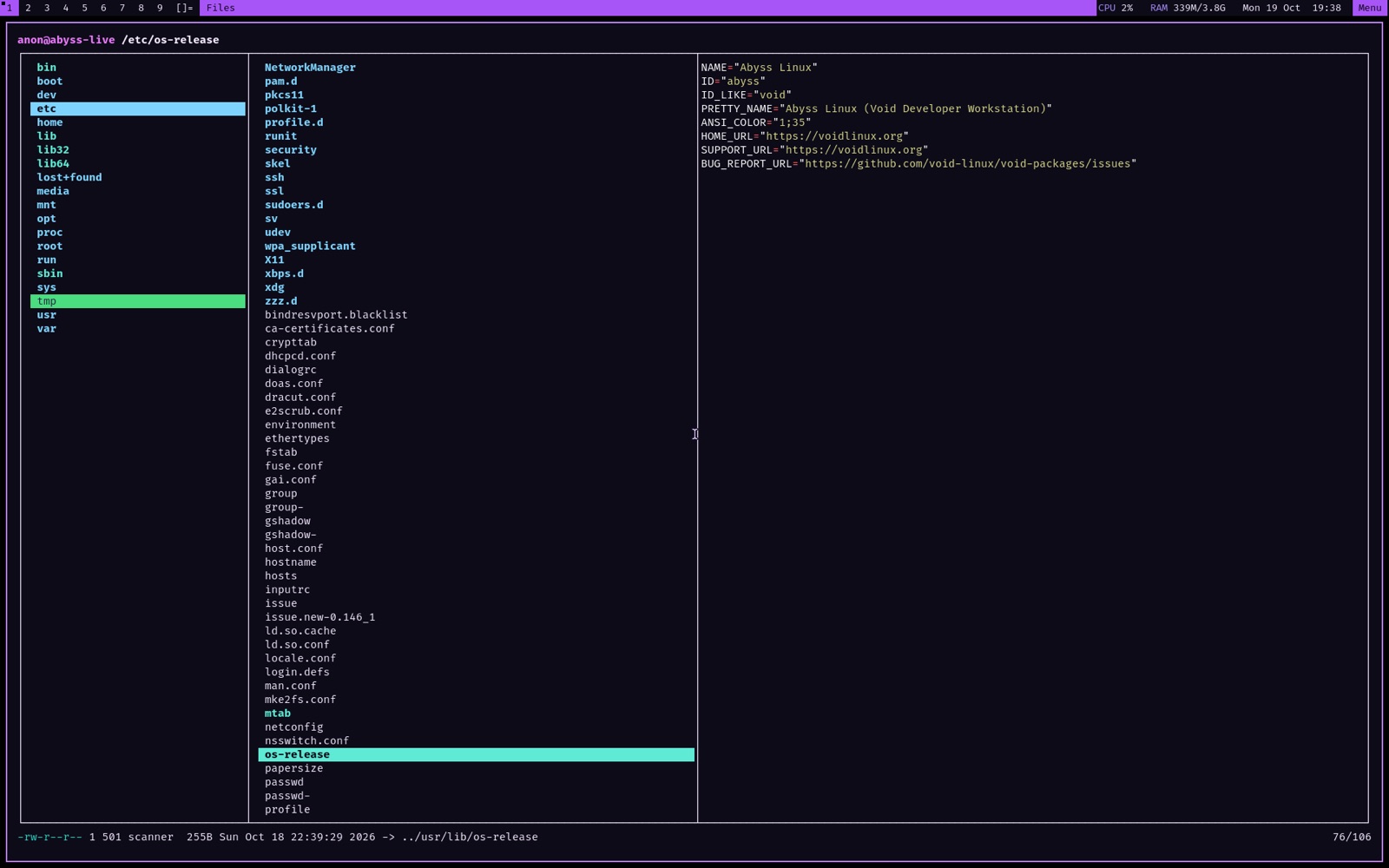Click the SUPPORT_URL voidlinux.org link
Image resolution: width=1389 pixels, height=868 pixels.
853,150
